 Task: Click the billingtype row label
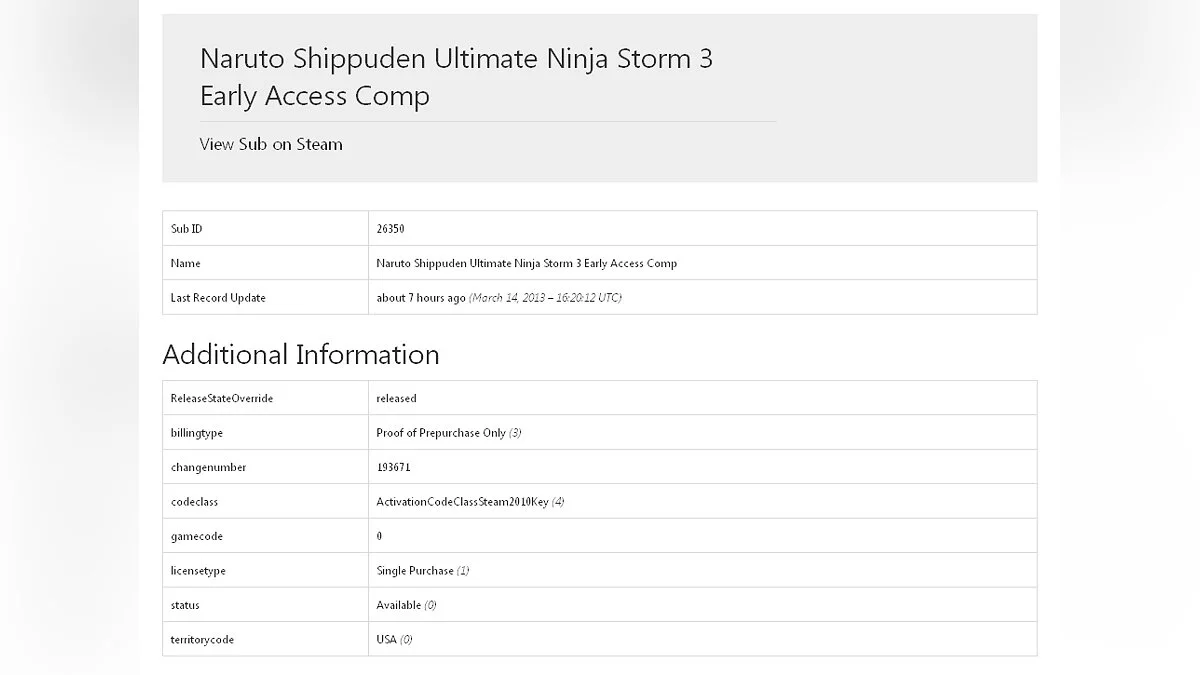pyautogui.click(x=197, y=433)
